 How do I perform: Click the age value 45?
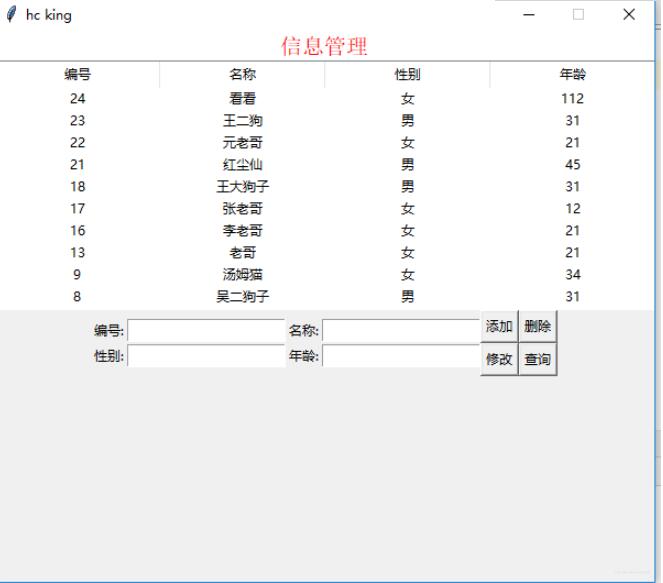pos(573,164)
